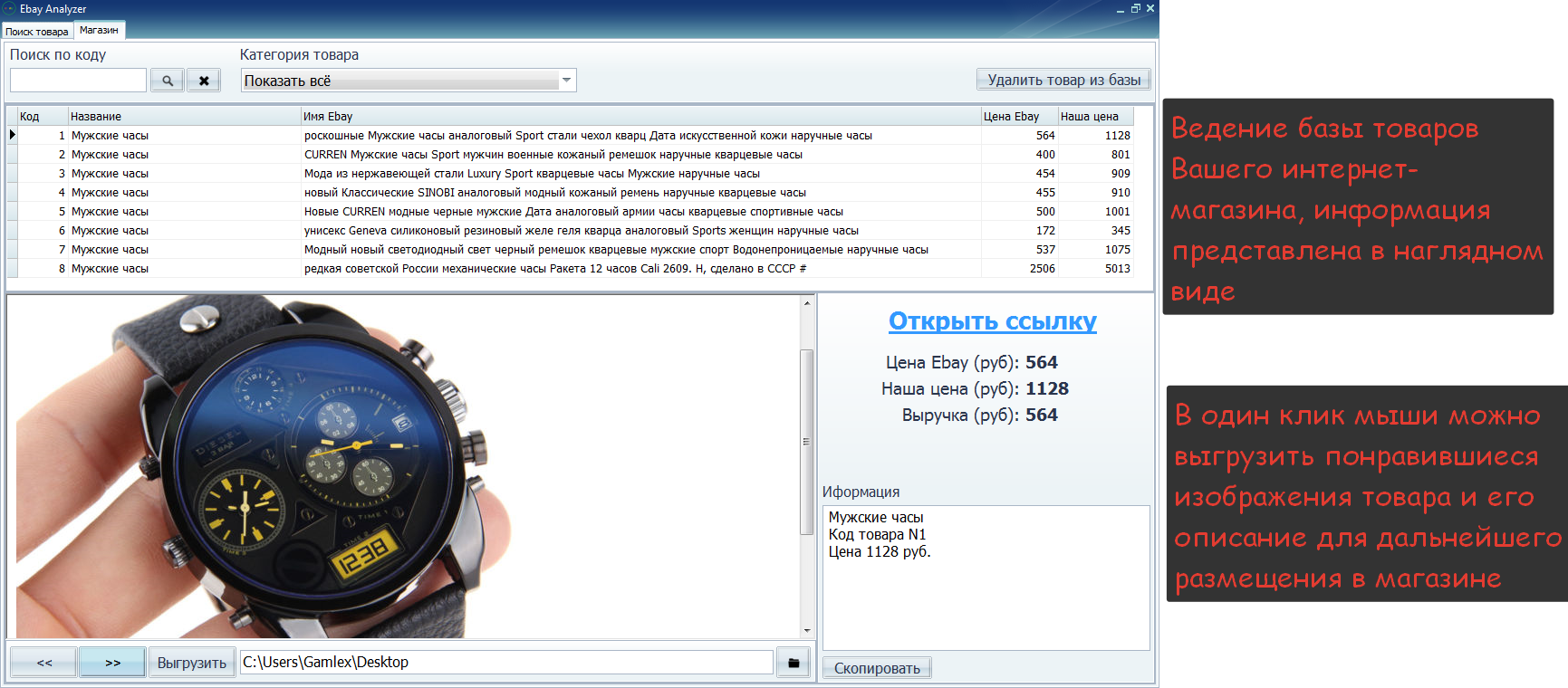Screen dimensions: 1568x688
Task: Click the 'Выручка (руб): 564' line
Action: (979, 416)
